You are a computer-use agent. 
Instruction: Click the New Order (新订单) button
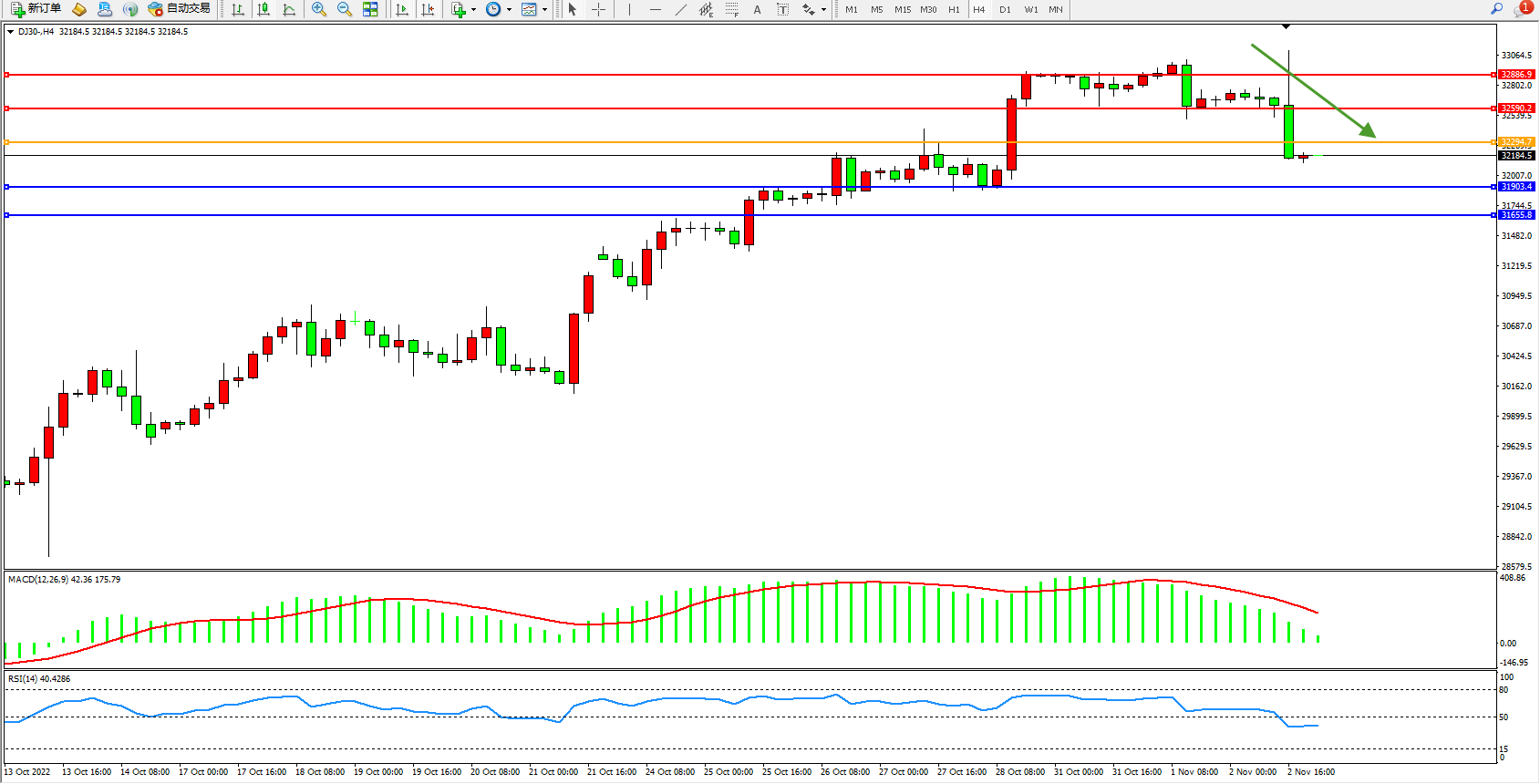pyautogui.click(x=36, y=9)
